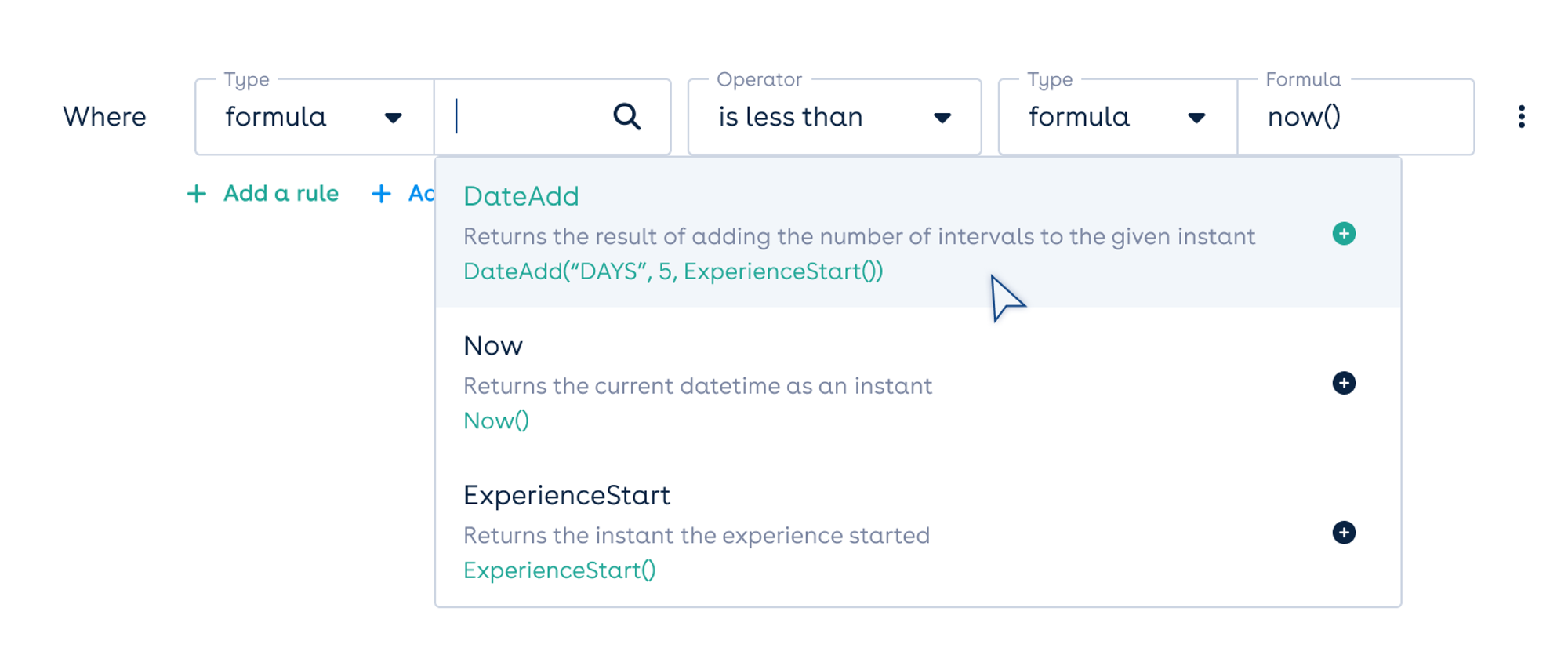Click the plus icon beside Now
This screenshot has width=1568, height=670.
click(1343, 383)
